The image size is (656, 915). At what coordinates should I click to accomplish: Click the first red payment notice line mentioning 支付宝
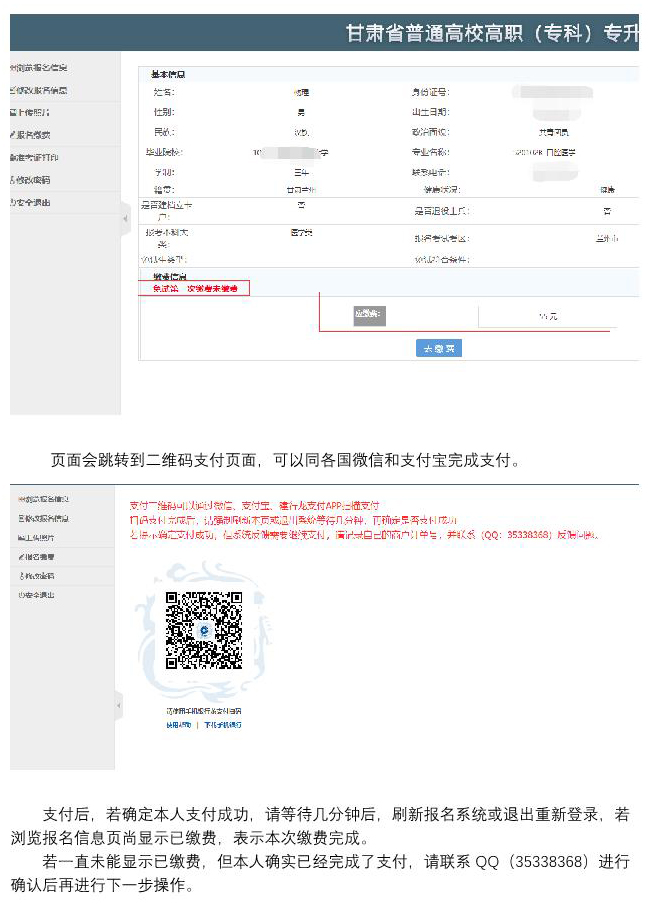[x=254, y=505]
